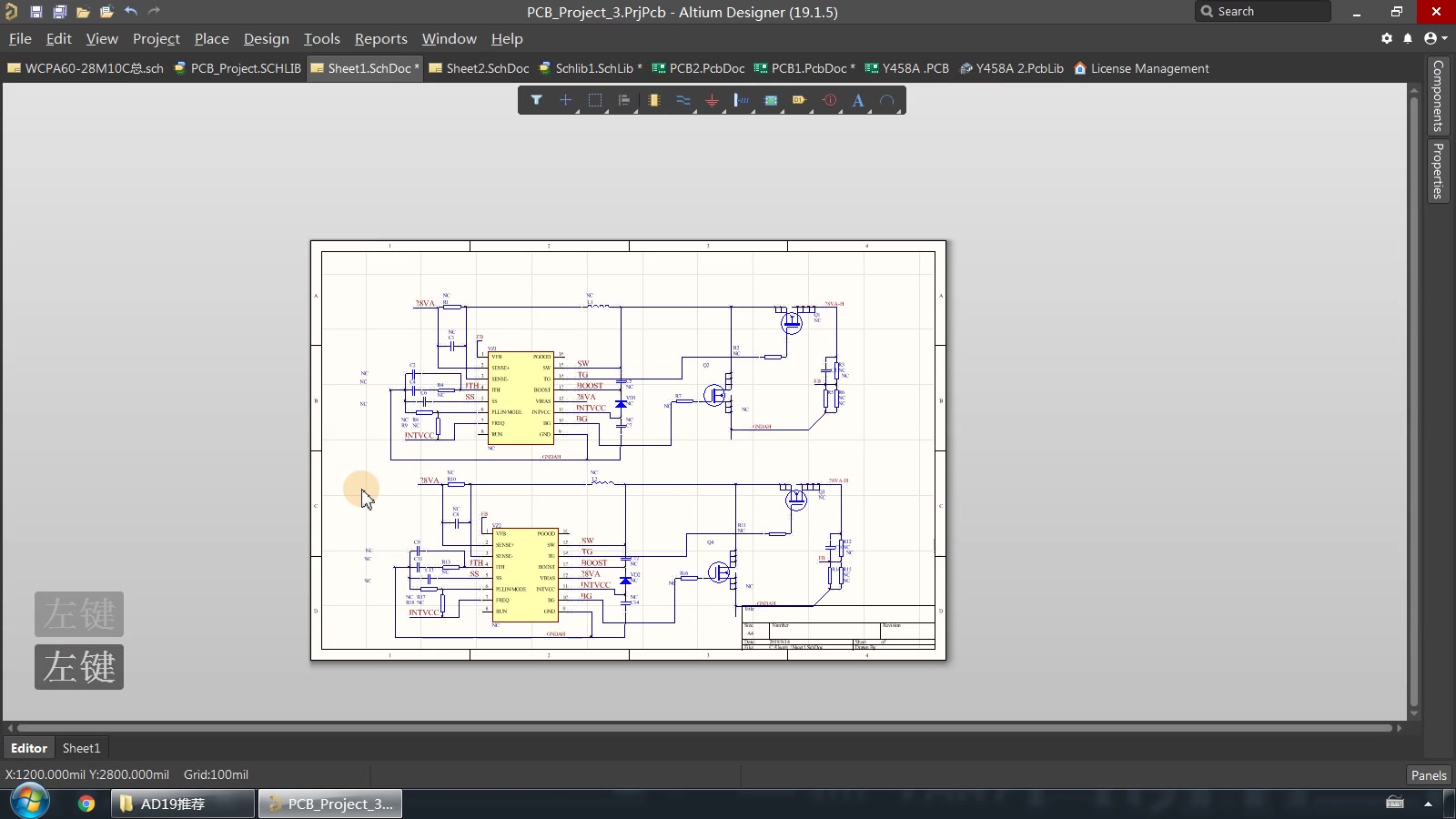
Task: Click the Redo arrow icon
Action: [x=154, y=12]
